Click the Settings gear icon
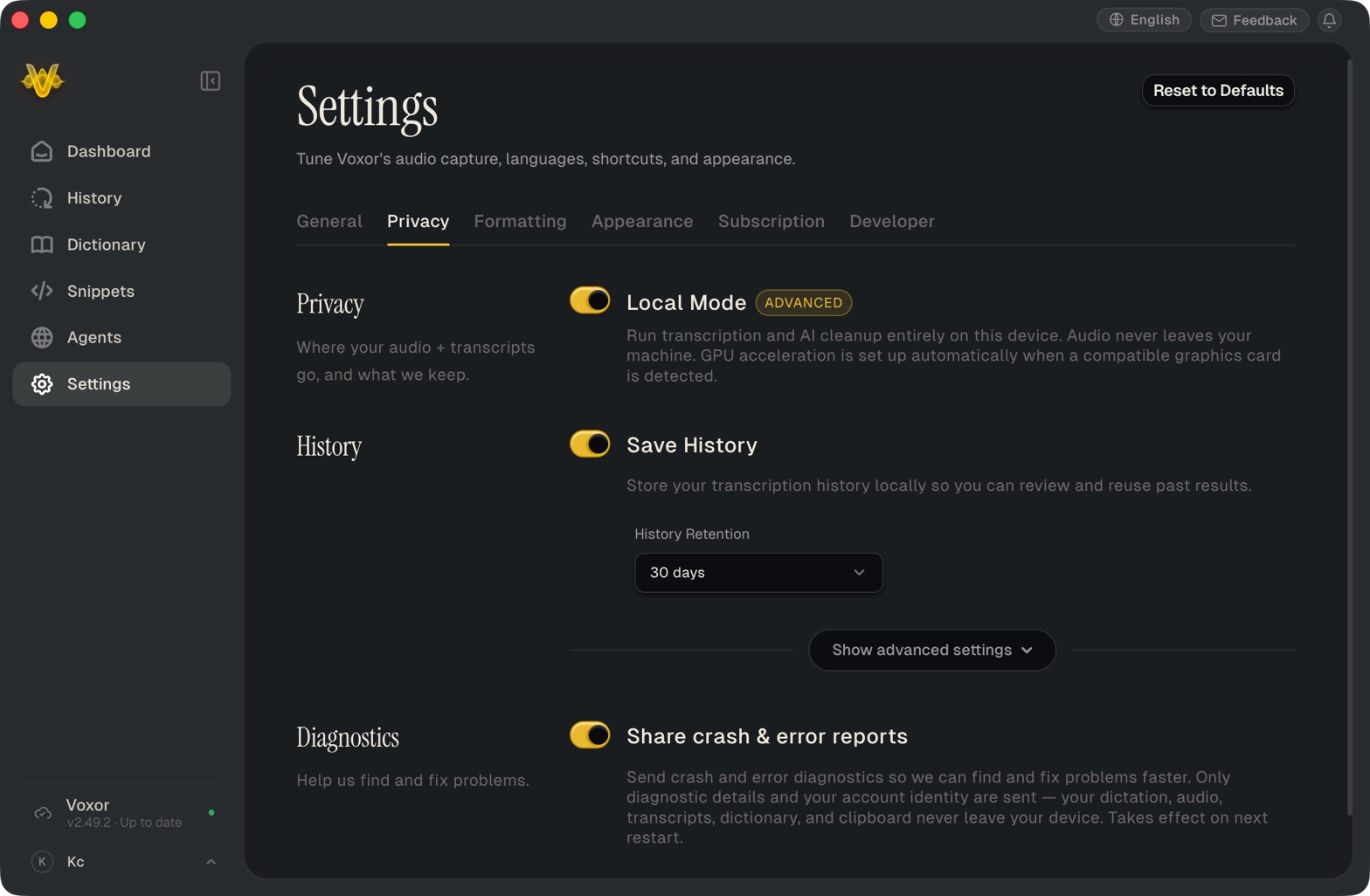1370x896 pixels. (42, 384)
